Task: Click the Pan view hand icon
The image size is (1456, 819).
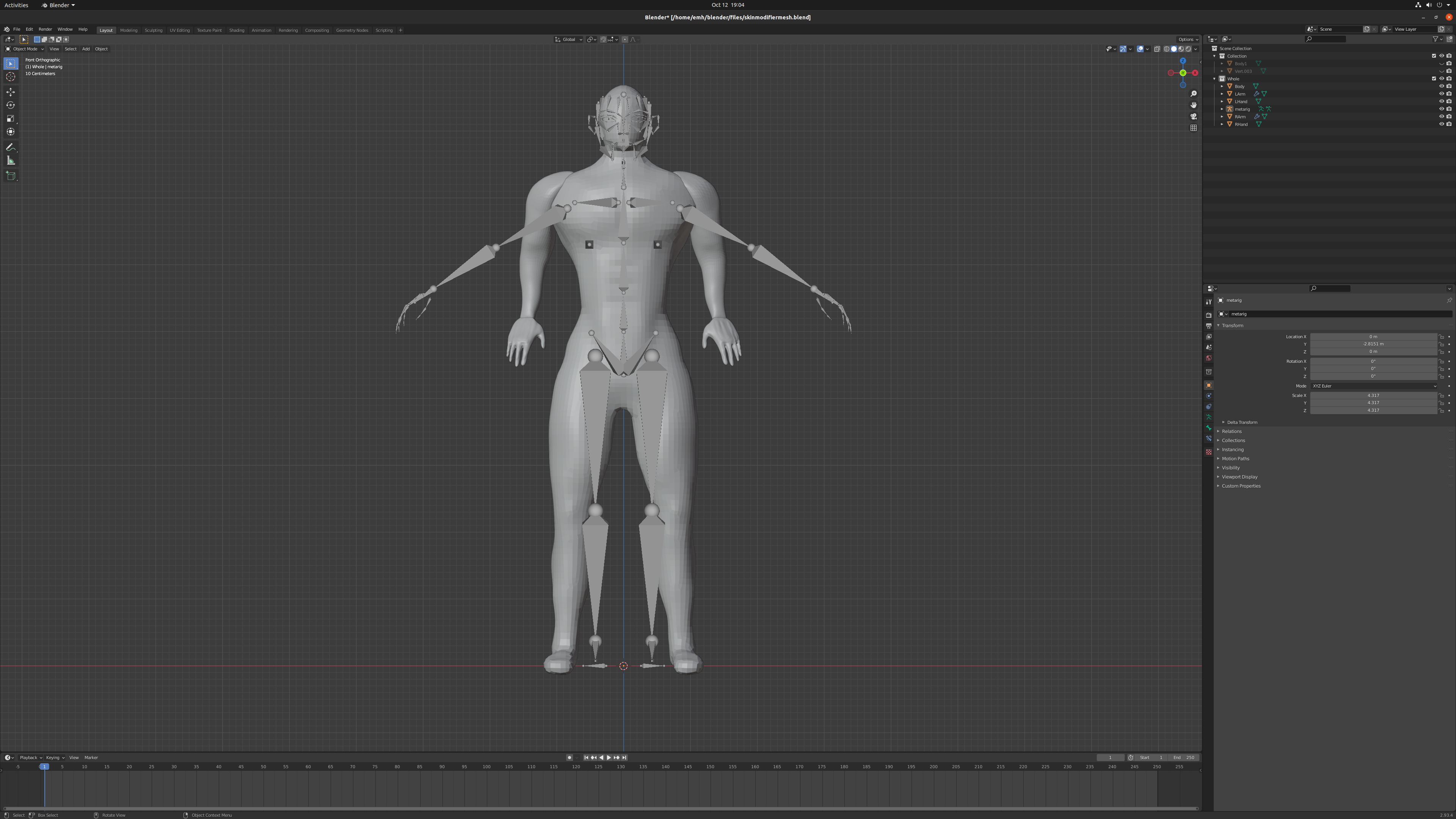Action: tap(1193, 105)
